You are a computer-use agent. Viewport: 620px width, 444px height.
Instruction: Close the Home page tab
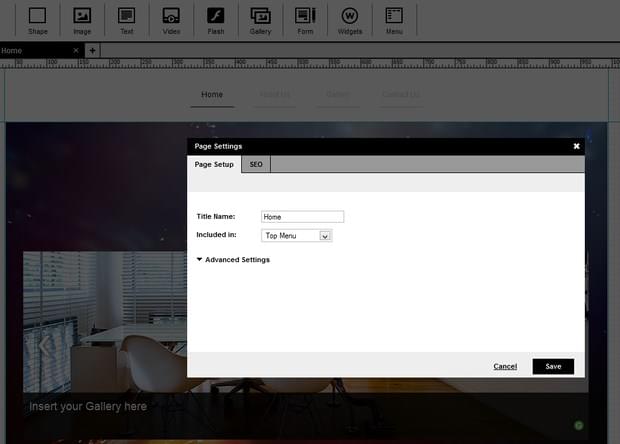tap(76, 50)
